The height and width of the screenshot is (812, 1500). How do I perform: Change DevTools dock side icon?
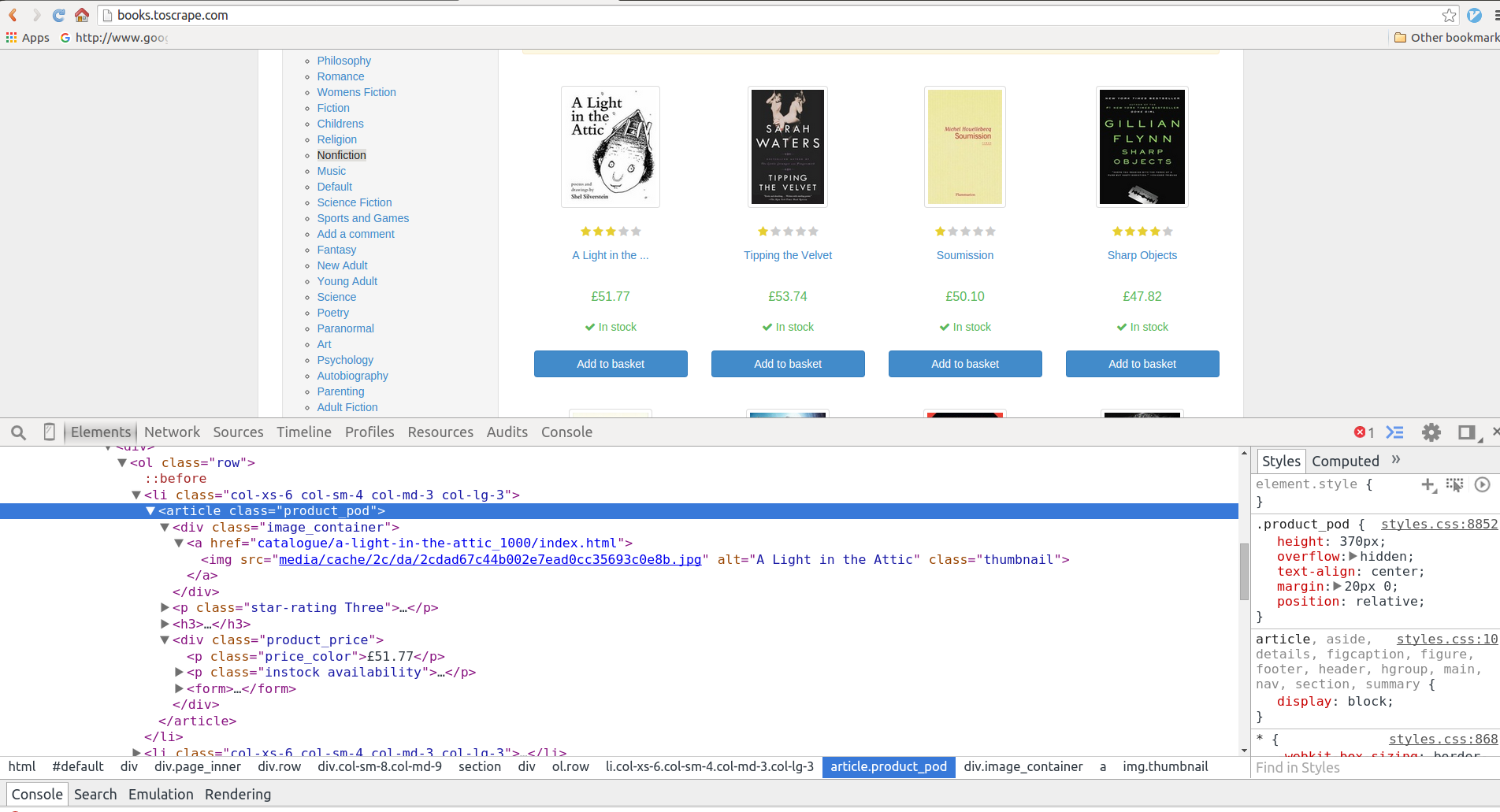[1466, 432]
